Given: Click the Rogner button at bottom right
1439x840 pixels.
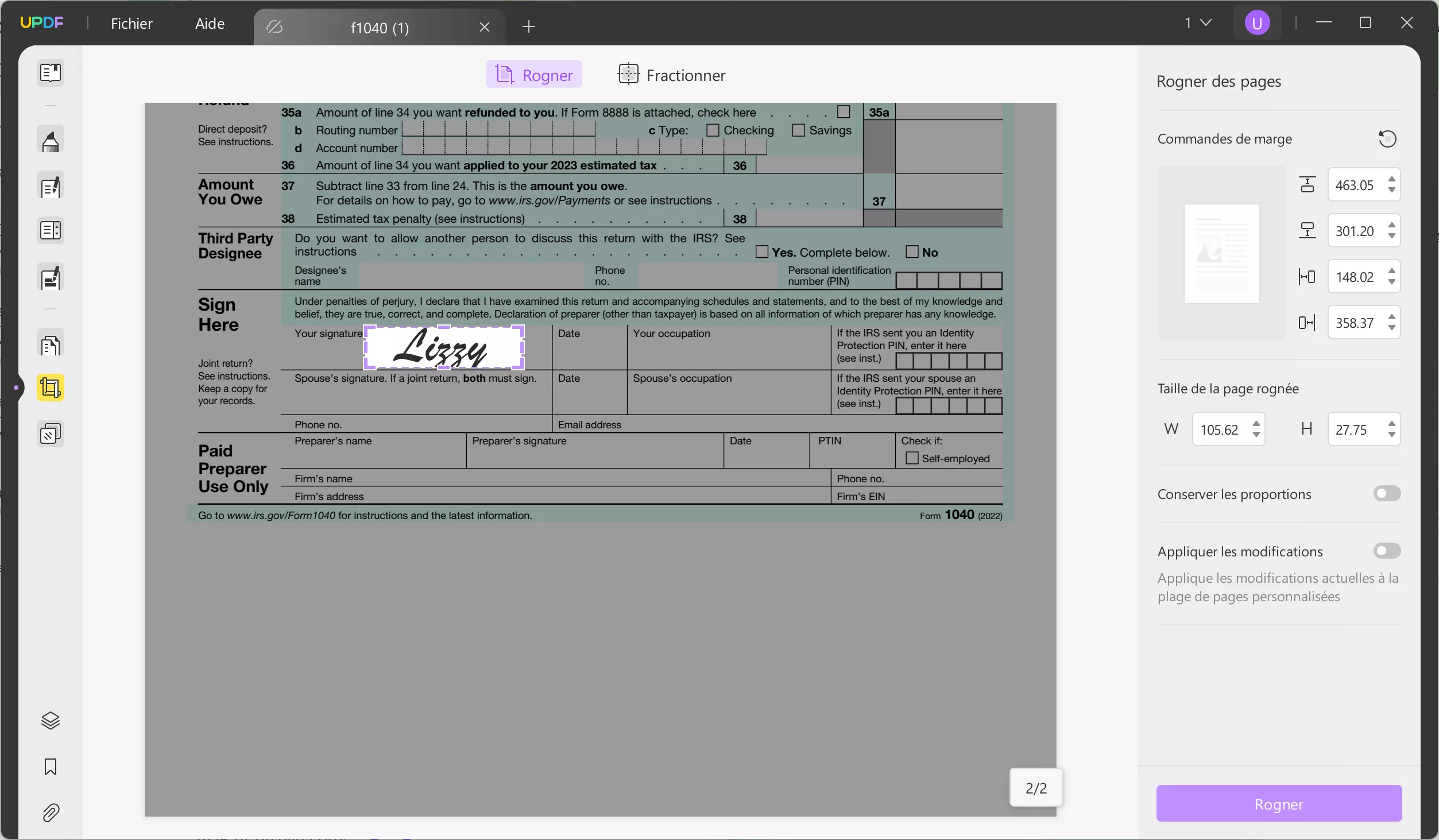Looking at the screenshot, I should 1278,803.
